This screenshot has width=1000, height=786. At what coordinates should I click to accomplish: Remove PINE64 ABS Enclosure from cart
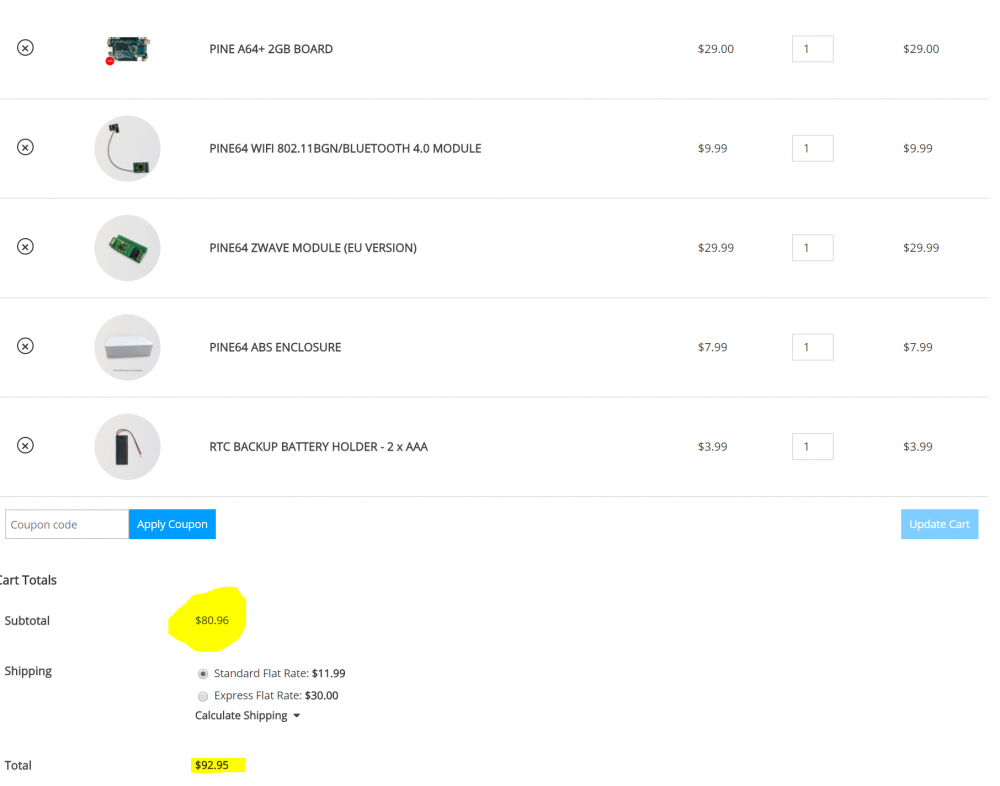[26, 346]
